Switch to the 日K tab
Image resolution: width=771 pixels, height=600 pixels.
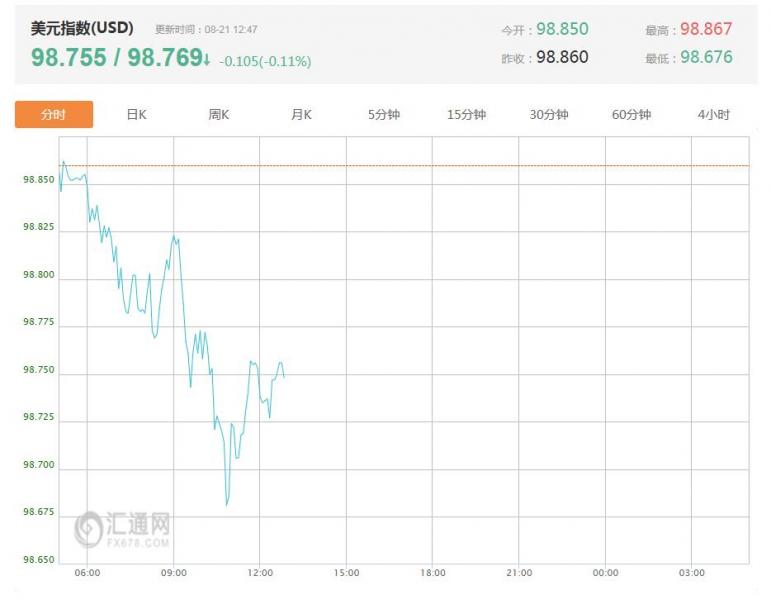tap(136, 115)
